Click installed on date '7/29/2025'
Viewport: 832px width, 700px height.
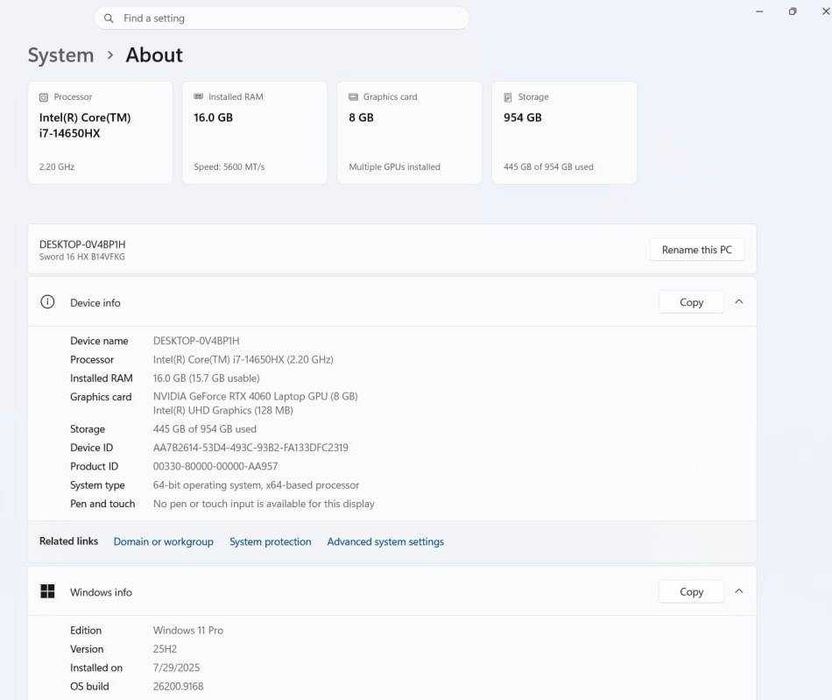click(x=176, y=668)
